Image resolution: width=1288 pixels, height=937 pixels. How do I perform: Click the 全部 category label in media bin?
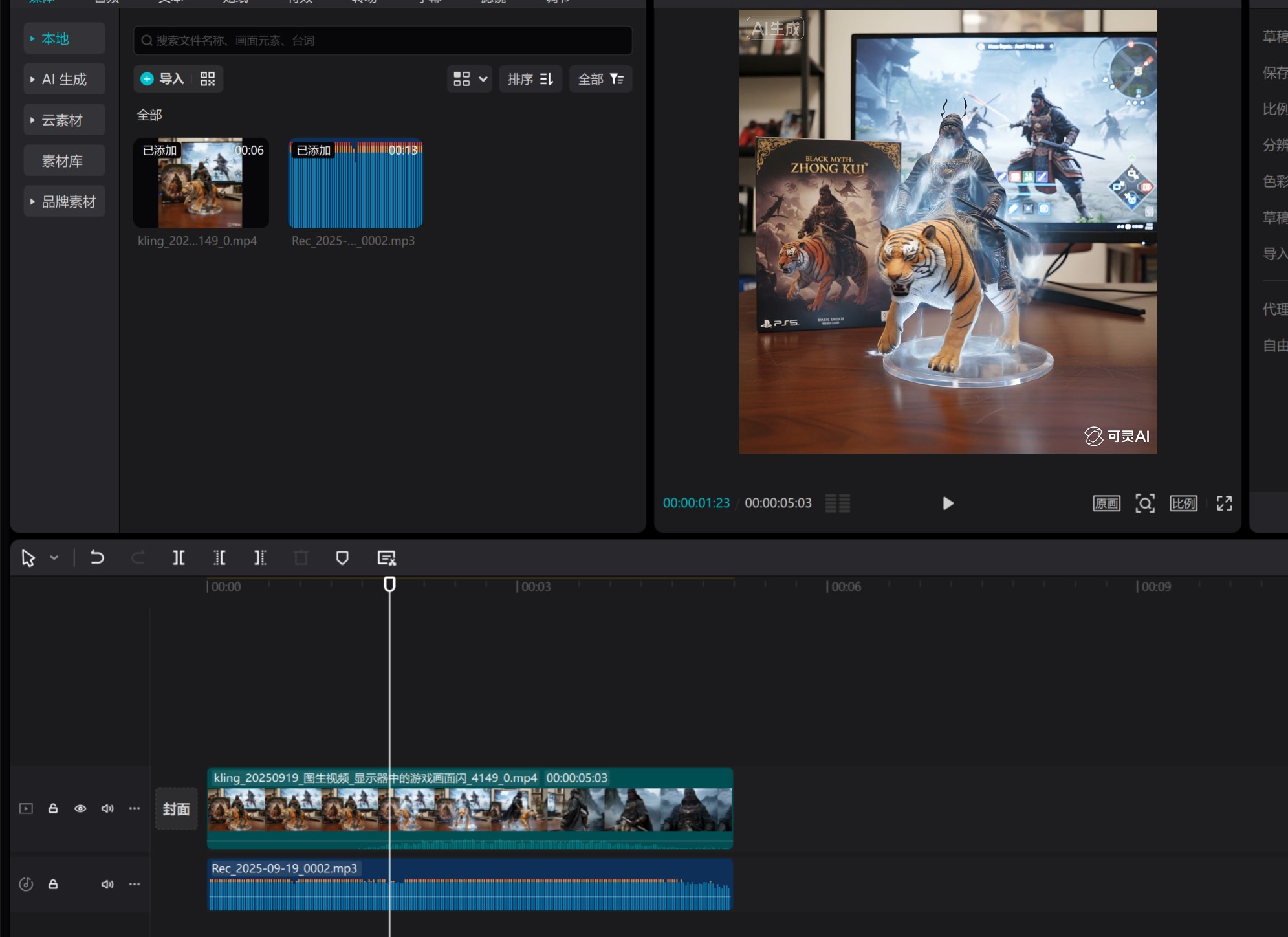[x=149, y=115]
